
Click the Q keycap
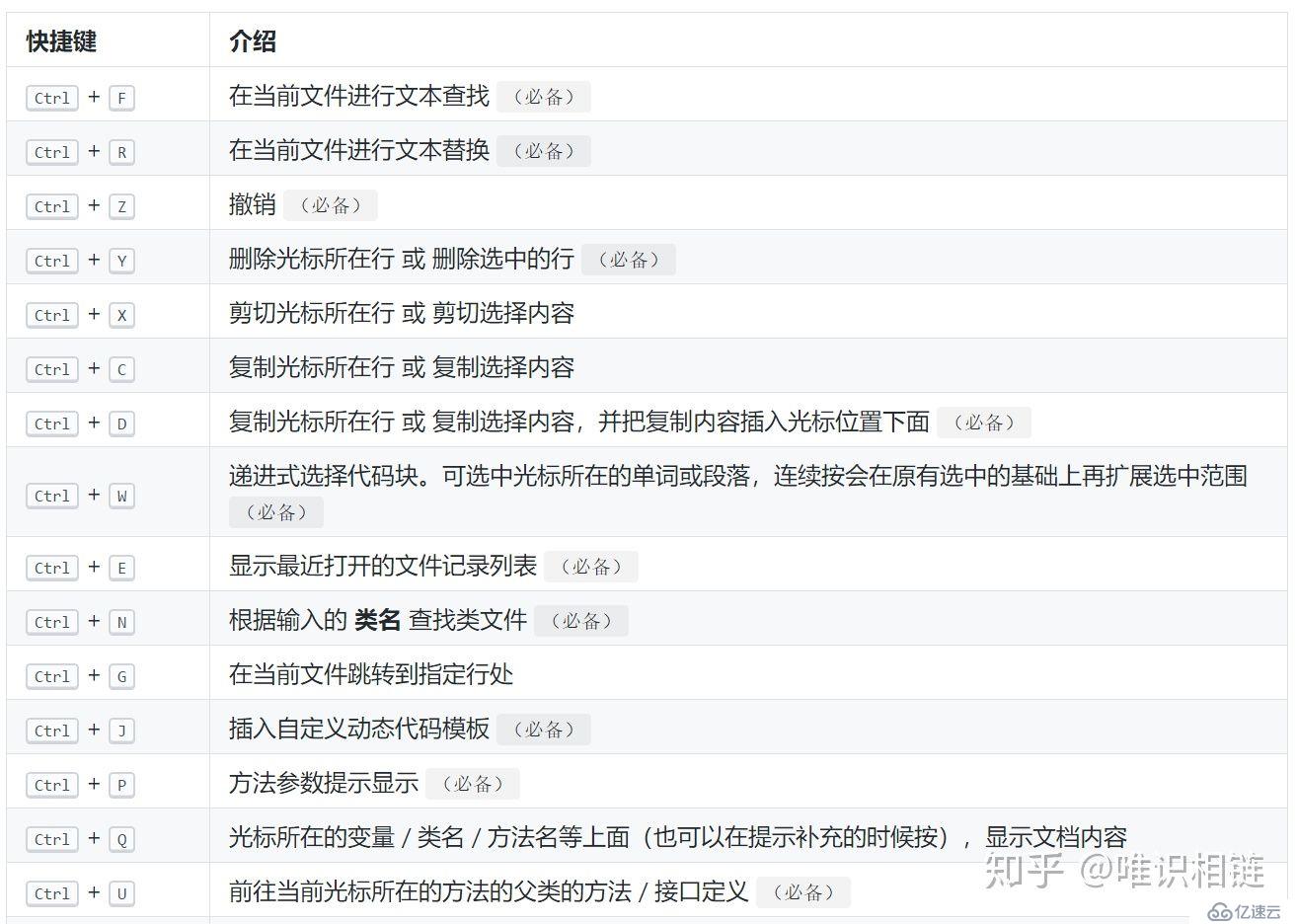tap(121, 839)
